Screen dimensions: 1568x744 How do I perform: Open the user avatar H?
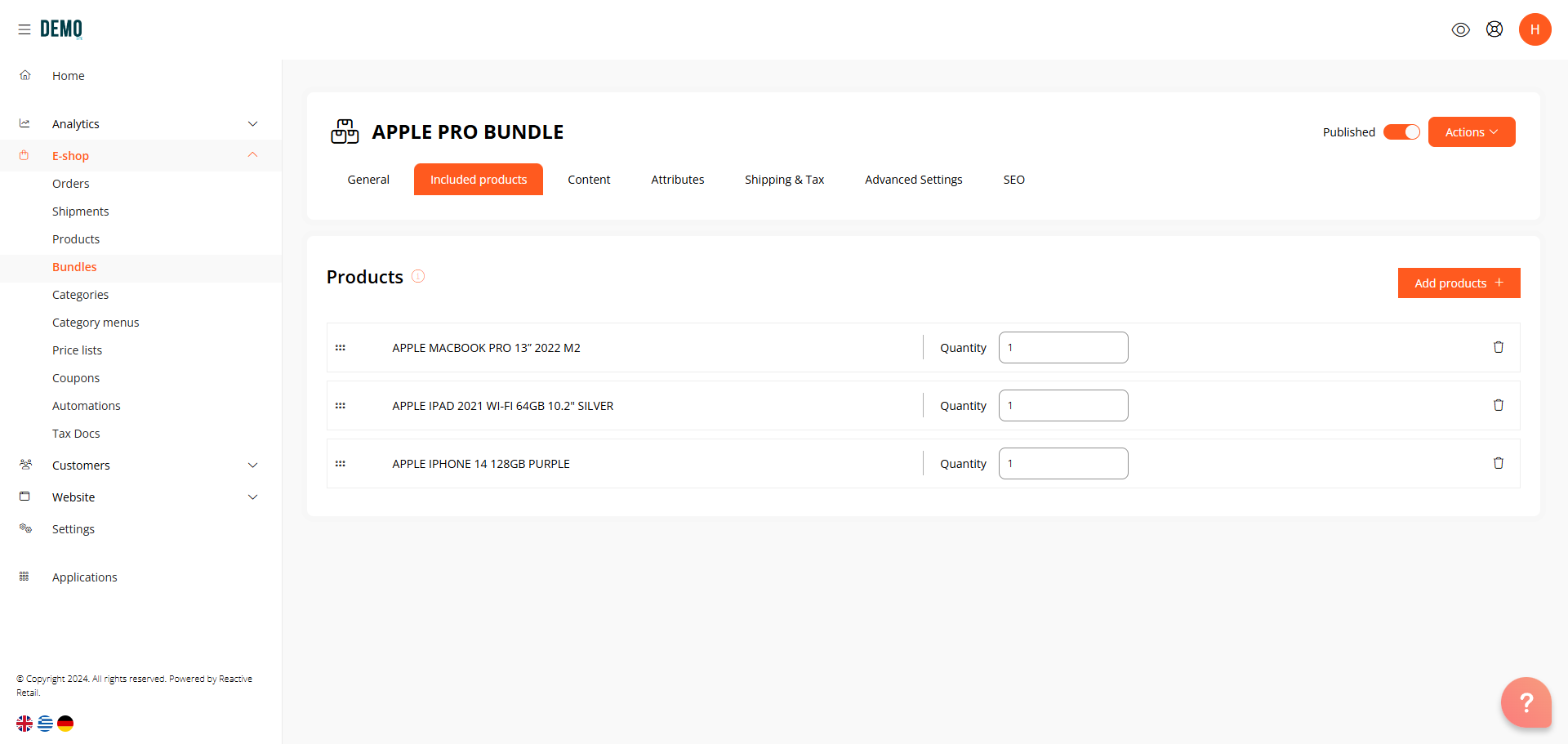tap(1535, 29)
